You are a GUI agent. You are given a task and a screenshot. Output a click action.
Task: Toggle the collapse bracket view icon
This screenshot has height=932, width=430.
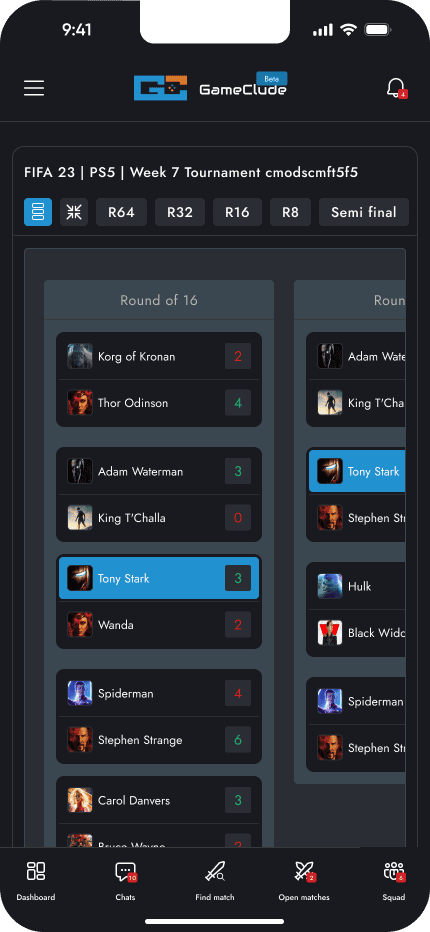74,212
